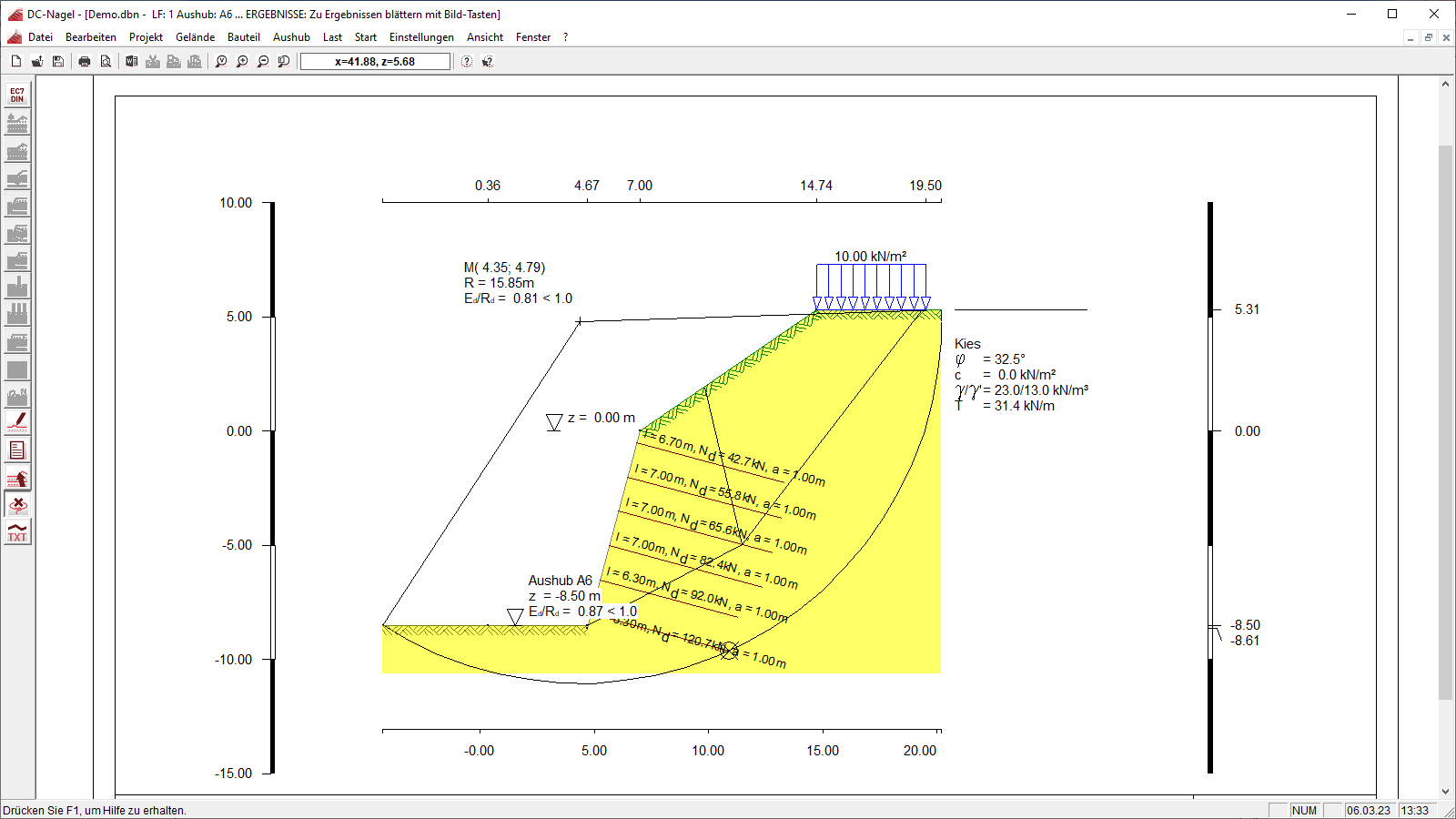The height and width of the screenshot is (819, 1456).
Task: Click the red document page sidebar icon
Action: pyautogui.click(x=17, y=450)
